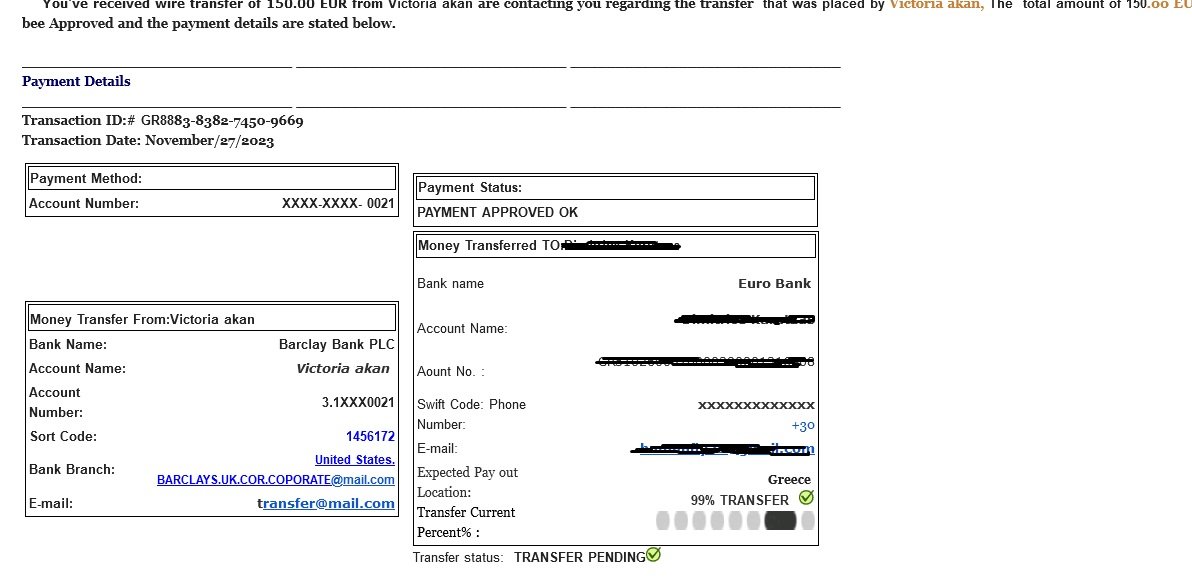The width and height of the screenshot is (1192, 577).
Task: Select Greece payout location value
Action: (789, 480)
